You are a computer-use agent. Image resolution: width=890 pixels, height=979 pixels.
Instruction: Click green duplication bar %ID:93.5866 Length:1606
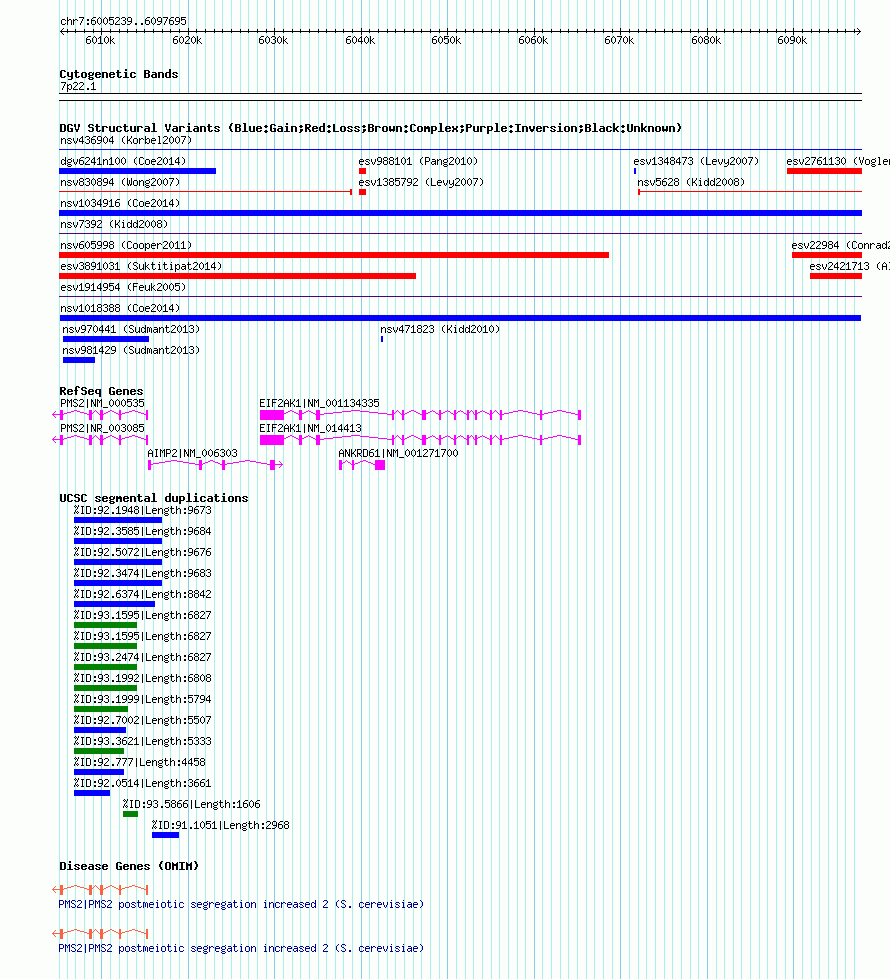(x=131, y=814)
